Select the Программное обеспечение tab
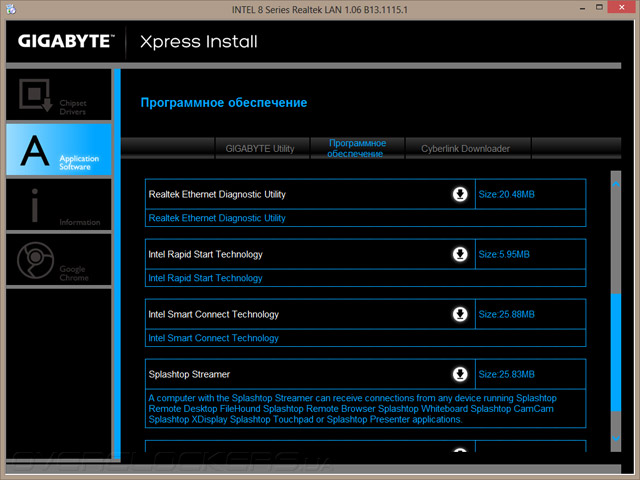 point(357,149)
